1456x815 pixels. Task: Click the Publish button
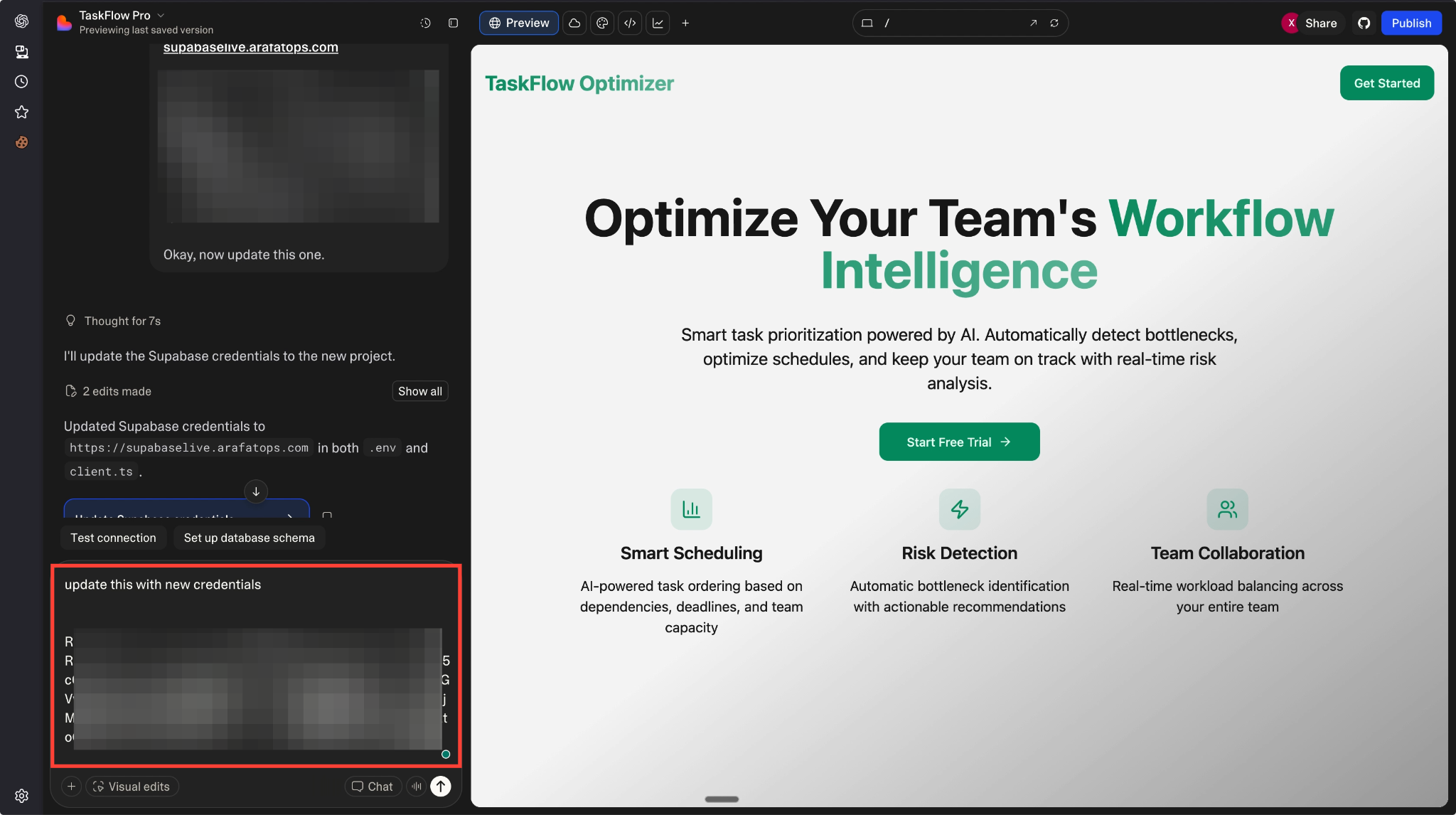(x=1410, y=23)
